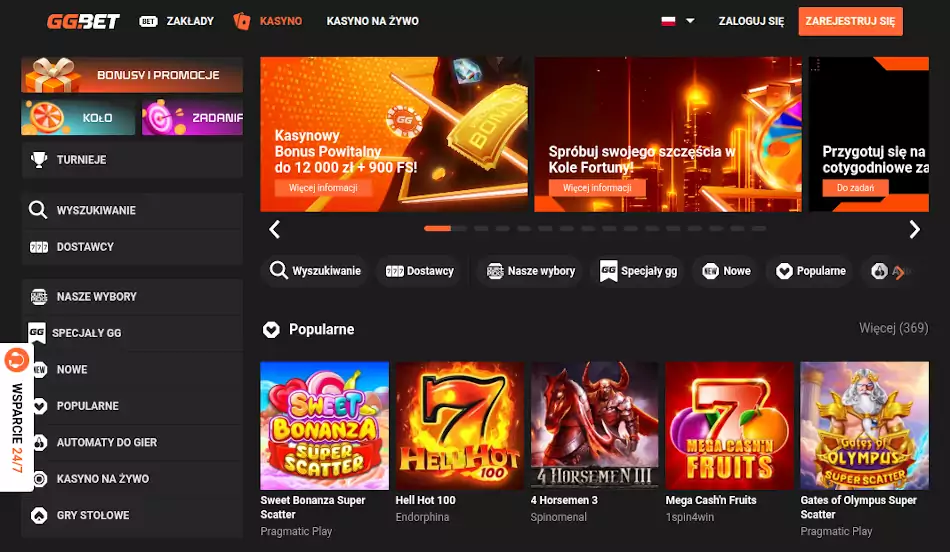This screenshot has height=552, width=950.
Task: Select the Specjały gg filter chip
Action: [638, 271]
